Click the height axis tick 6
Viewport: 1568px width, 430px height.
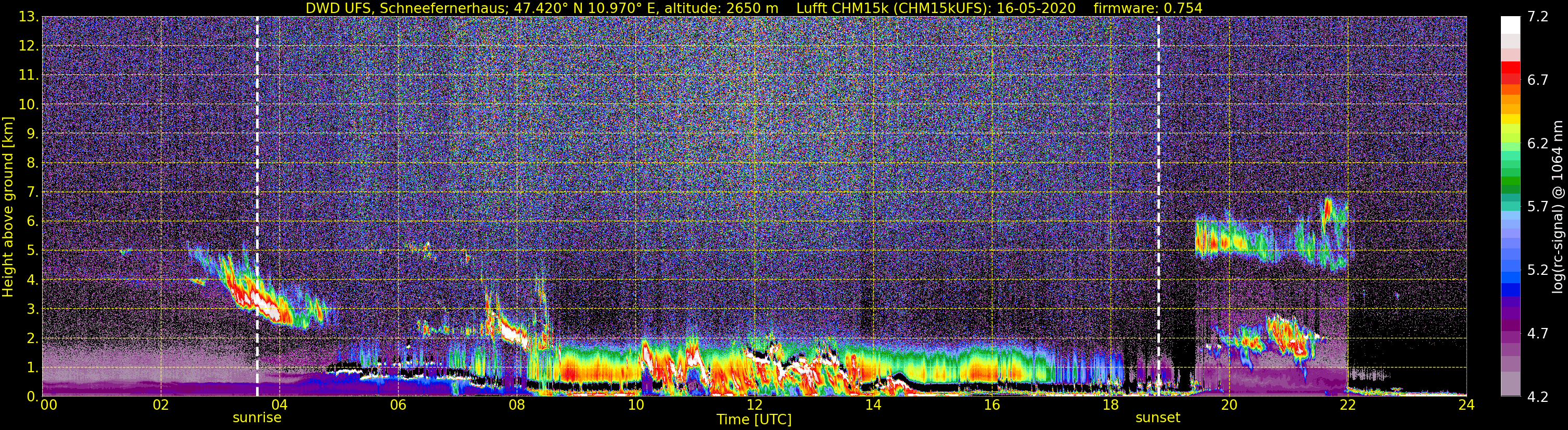pyautogui.click(x=32, y=221)
